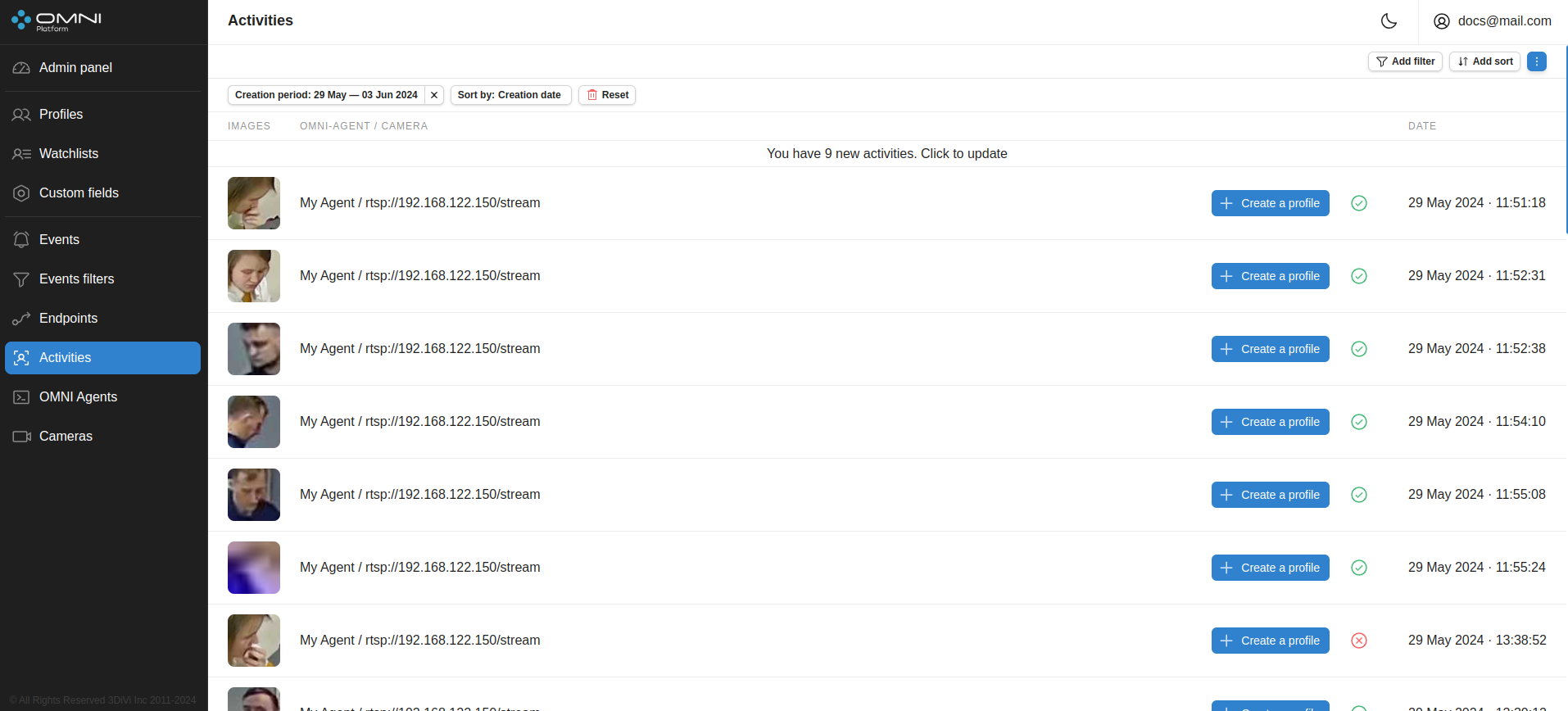Open docs@mail.com account menu
1568x711 pixels.
coord(1493,21)
